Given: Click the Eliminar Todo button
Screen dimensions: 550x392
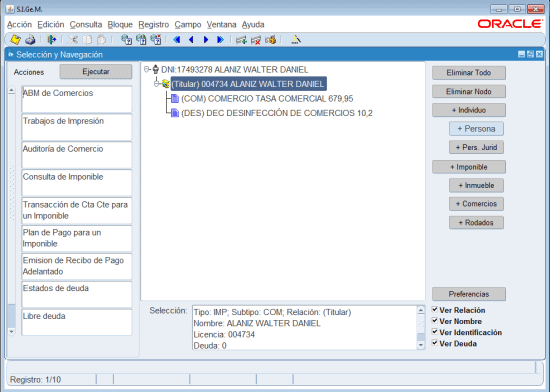Looking at the screenshot, I should 469,73.
